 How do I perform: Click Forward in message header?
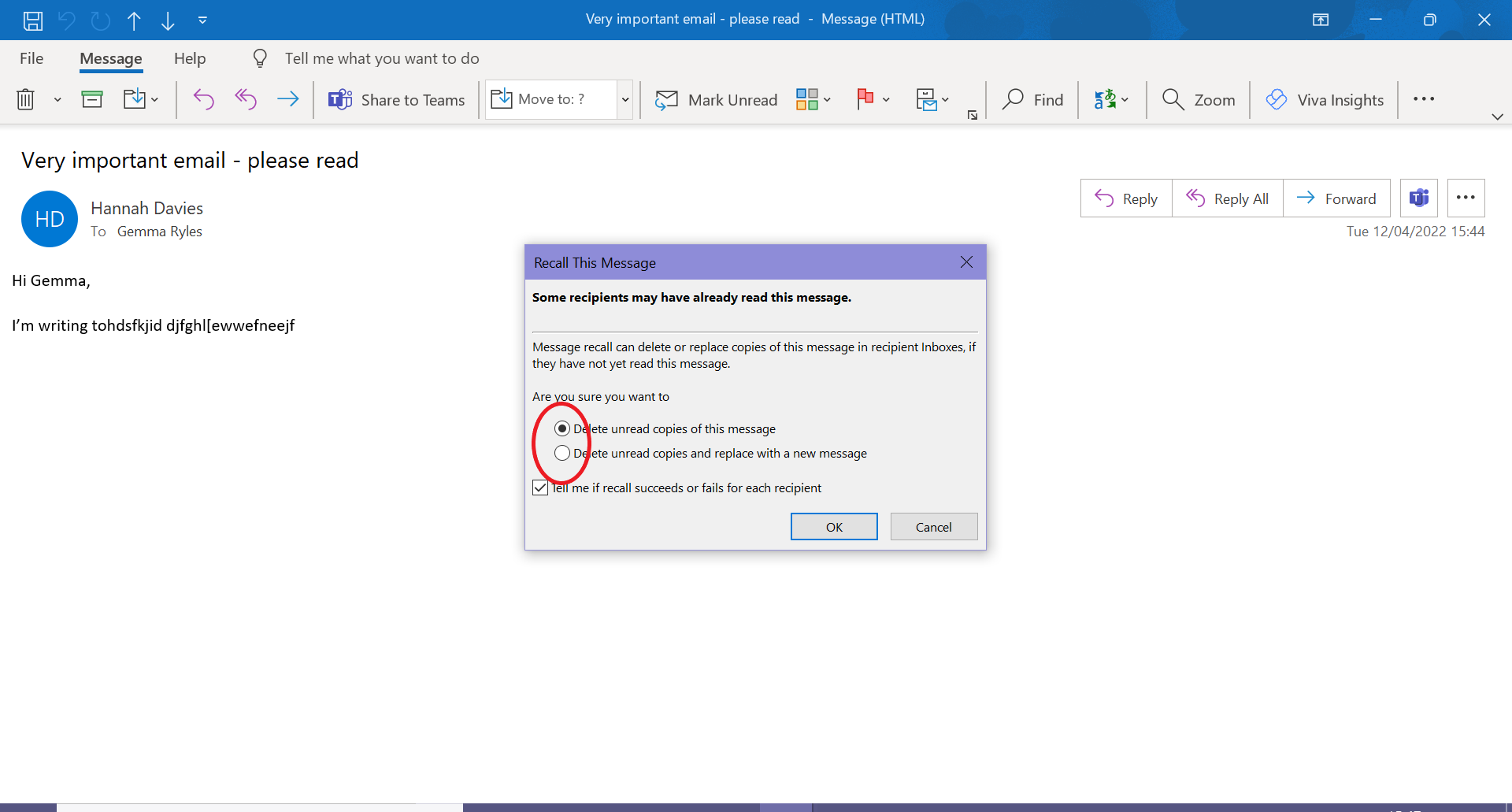1336,198
